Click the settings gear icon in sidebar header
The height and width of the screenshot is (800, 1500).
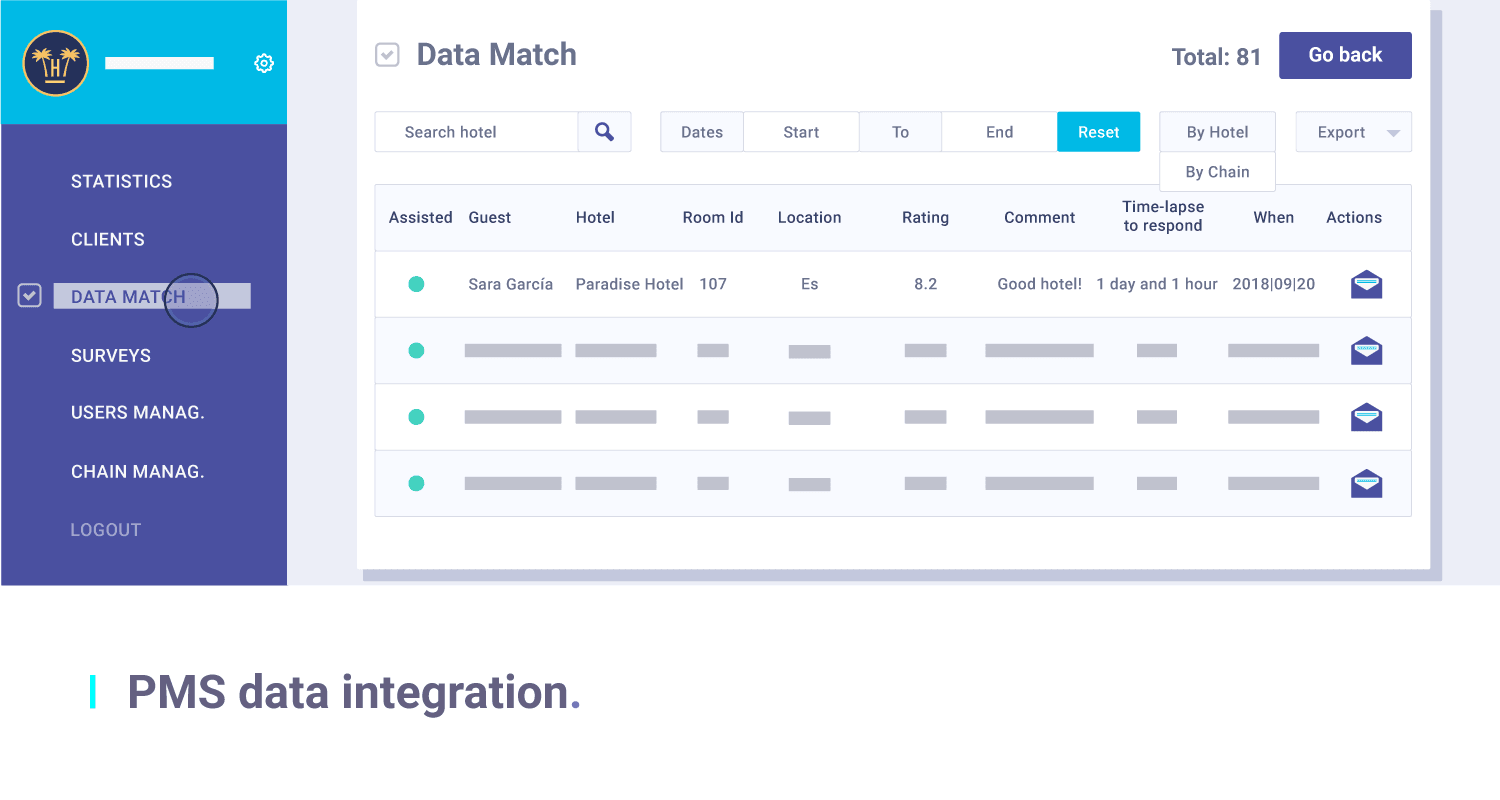pyautogui.click(x=264, y=63)
